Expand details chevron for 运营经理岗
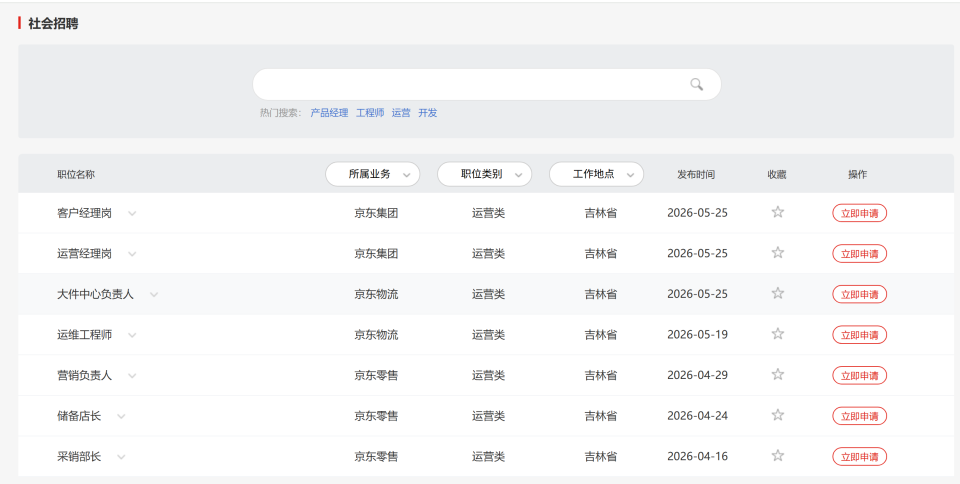Screen dimensions: 960x484 click(x=132, y=254)
